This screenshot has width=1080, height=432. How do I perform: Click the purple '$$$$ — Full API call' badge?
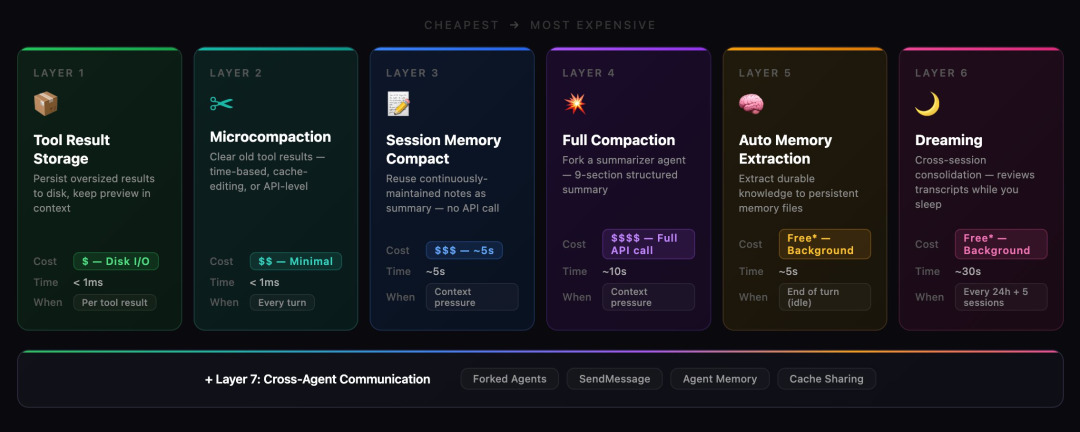coord(648,244)
